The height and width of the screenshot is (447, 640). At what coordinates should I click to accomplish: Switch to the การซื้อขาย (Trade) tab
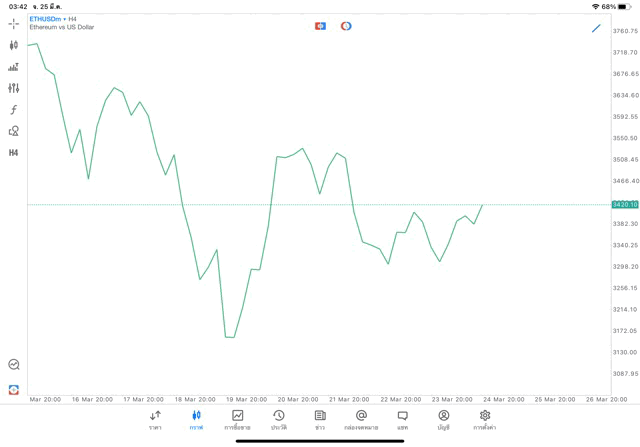coord(237,420)
